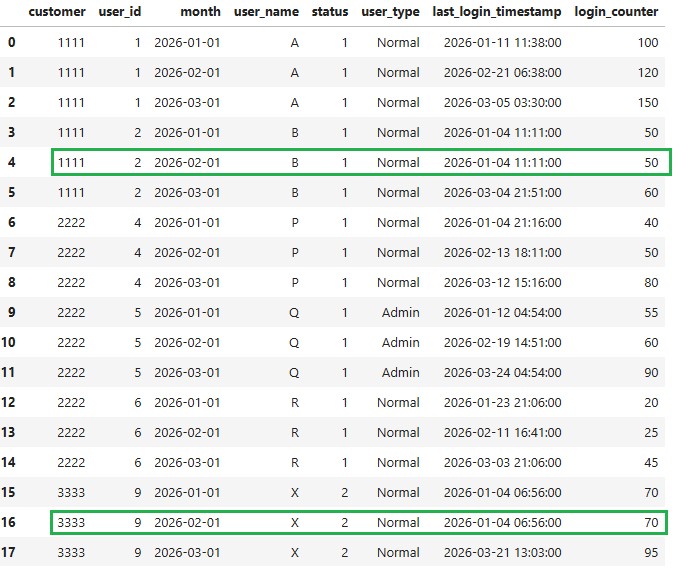
Task: Select user_name Q in row 11
Action: [x=294, y=373]
